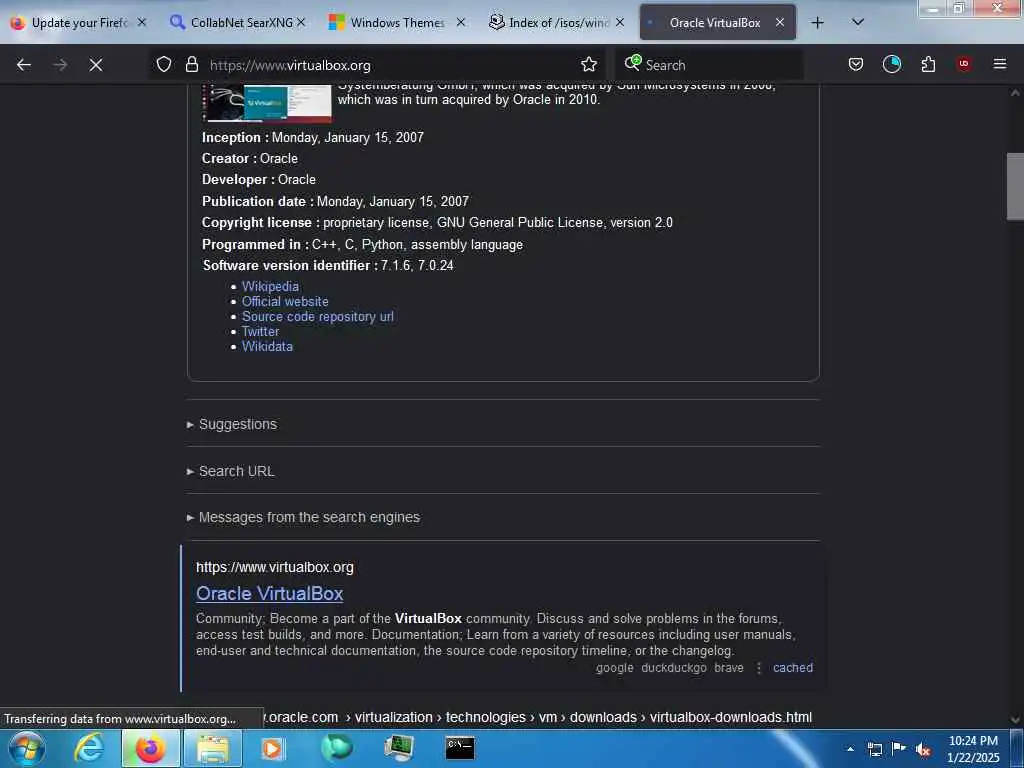Click the 'google' engine label
Viewport: 1024px width, 768px height.
pos(615,667)
